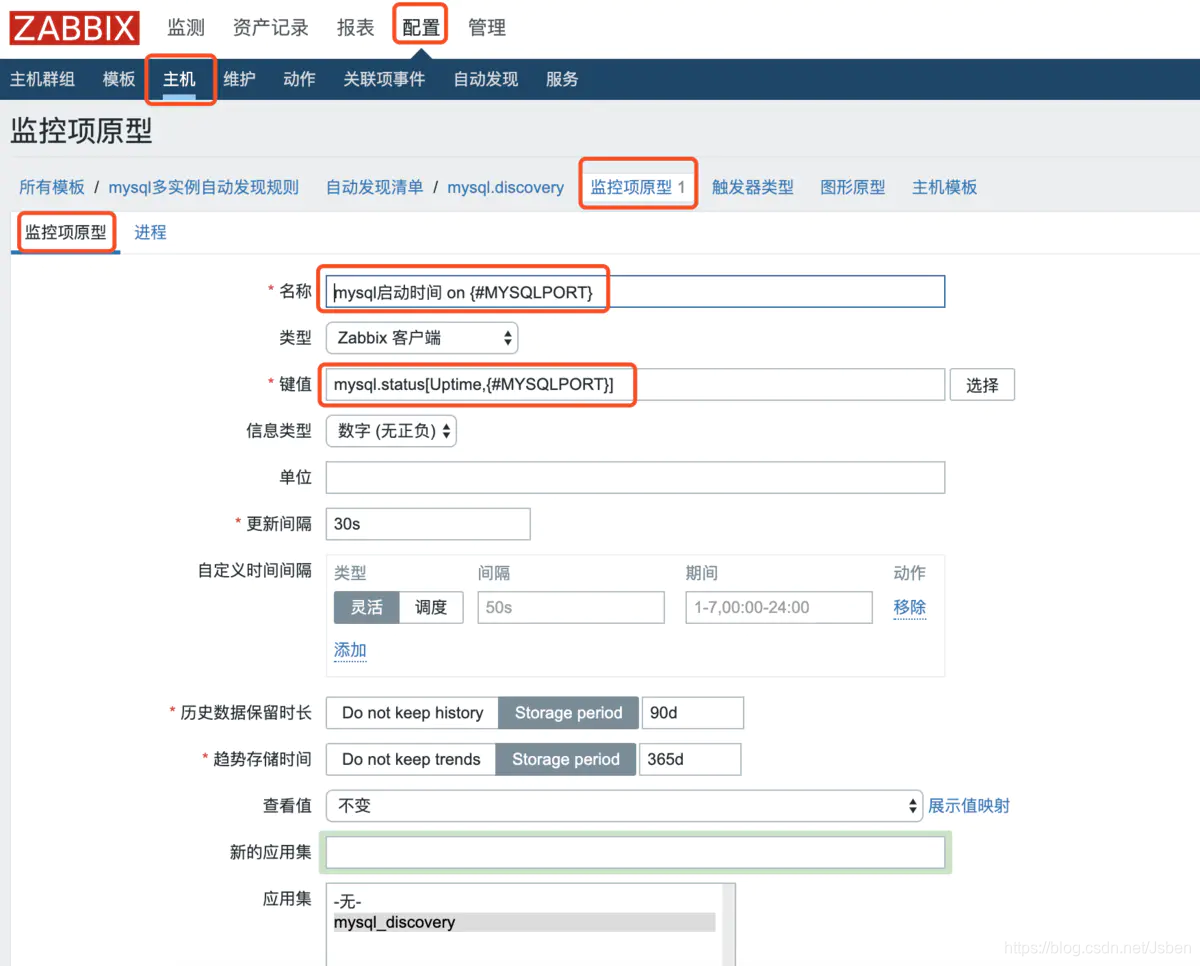Go to 模板 submenu
The height and width of the screenshot is (966, 1200).
tap(119, 79)
